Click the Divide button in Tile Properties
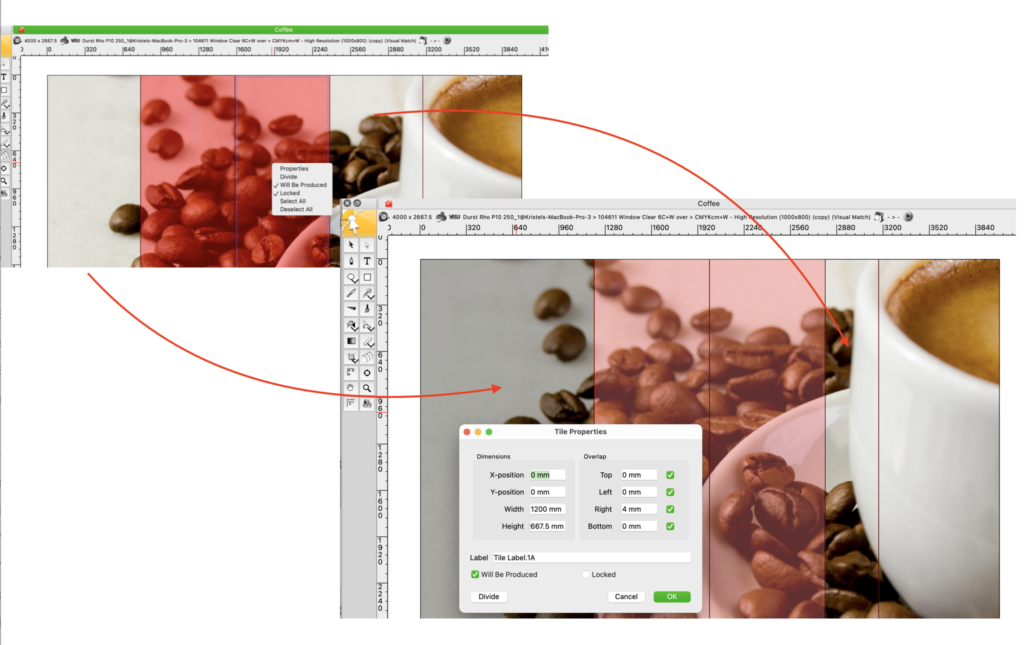1024x645 pixels. [x=488, y=597]
